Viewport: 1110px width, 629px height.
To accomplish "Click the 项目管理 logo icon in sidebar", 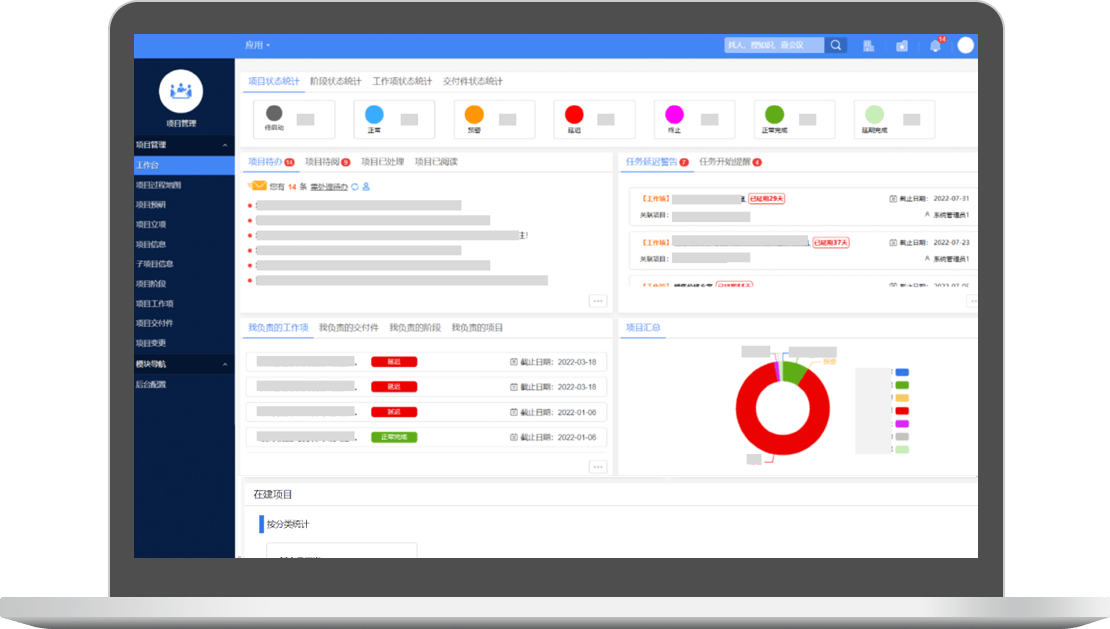I will coord(181,92).
